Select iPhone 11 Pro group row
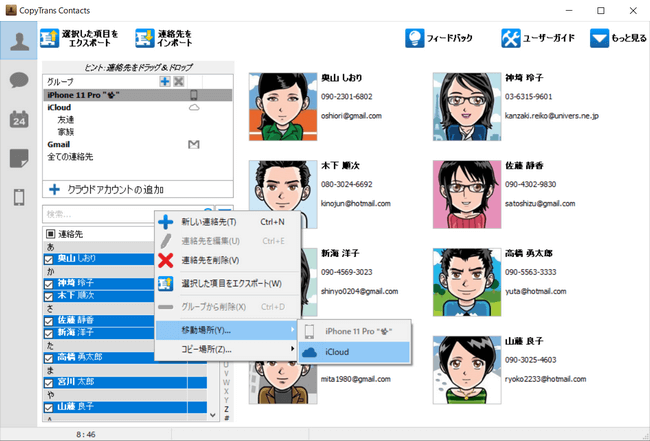This screenshot has width=650, height=441. pos(138,95)
